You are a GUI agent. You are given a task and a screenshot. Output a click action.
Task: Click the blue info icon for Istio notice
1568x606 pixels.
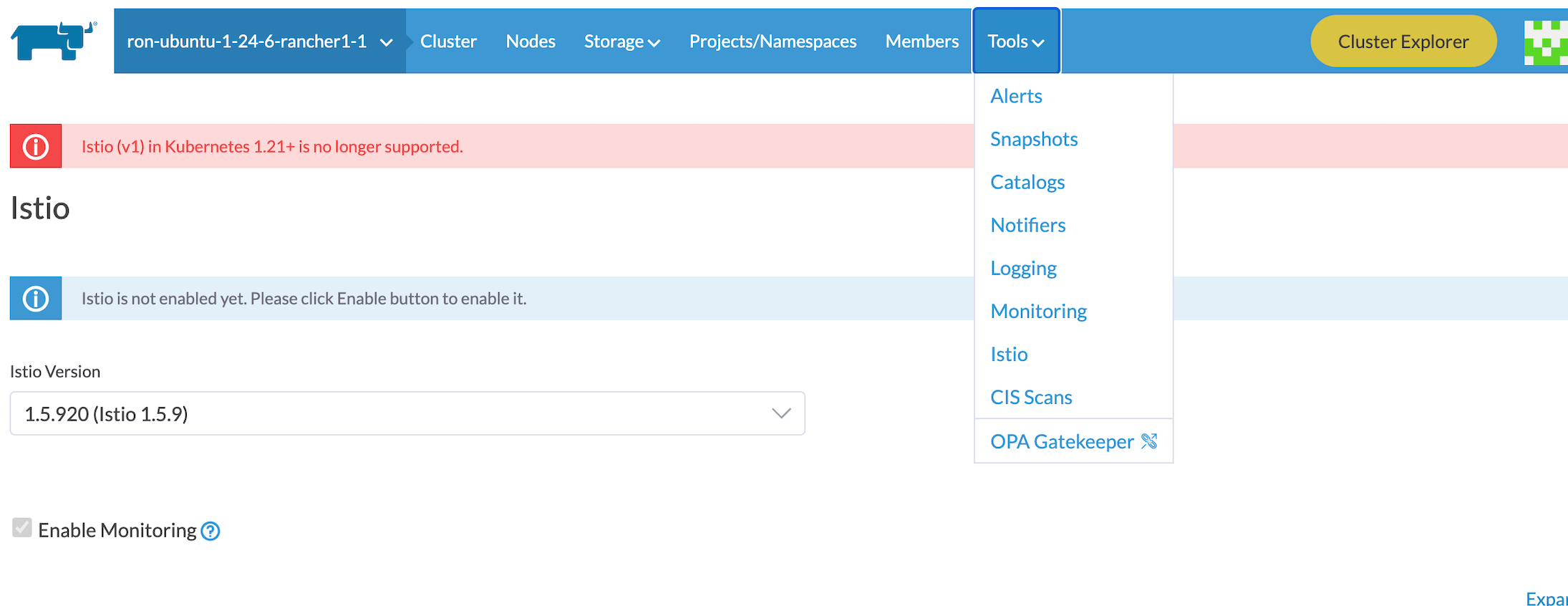click(36, 298)
